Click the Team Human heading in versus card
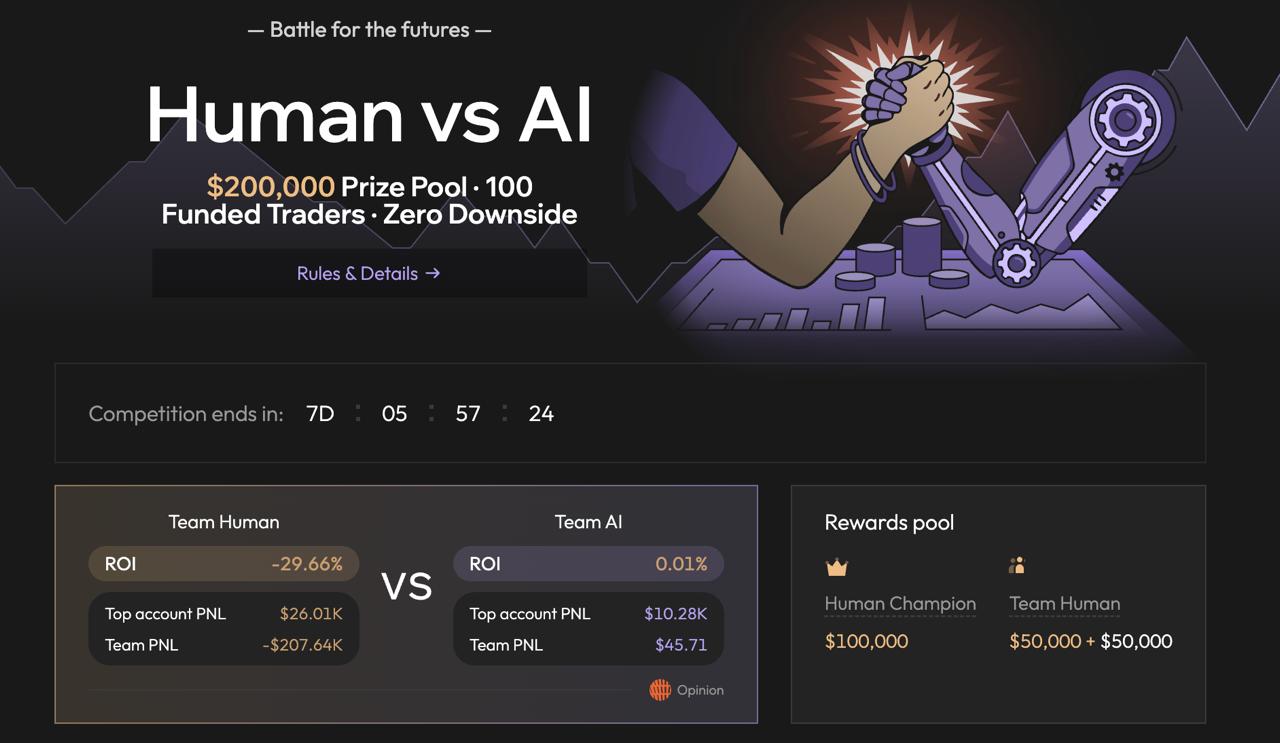Screen dimensions: 1280x743 224,522
